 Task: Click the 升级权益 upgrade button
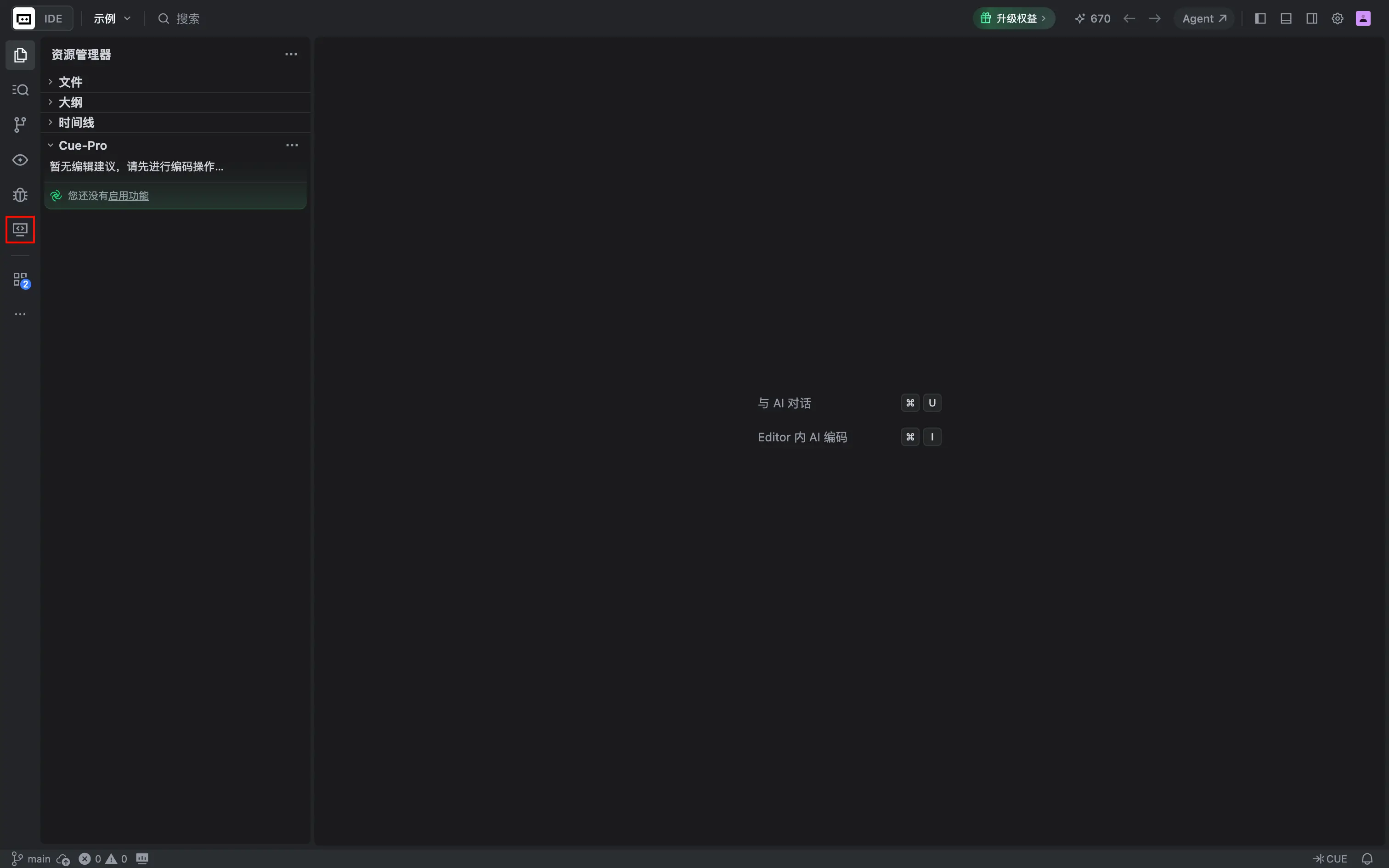click(1014, 18)
